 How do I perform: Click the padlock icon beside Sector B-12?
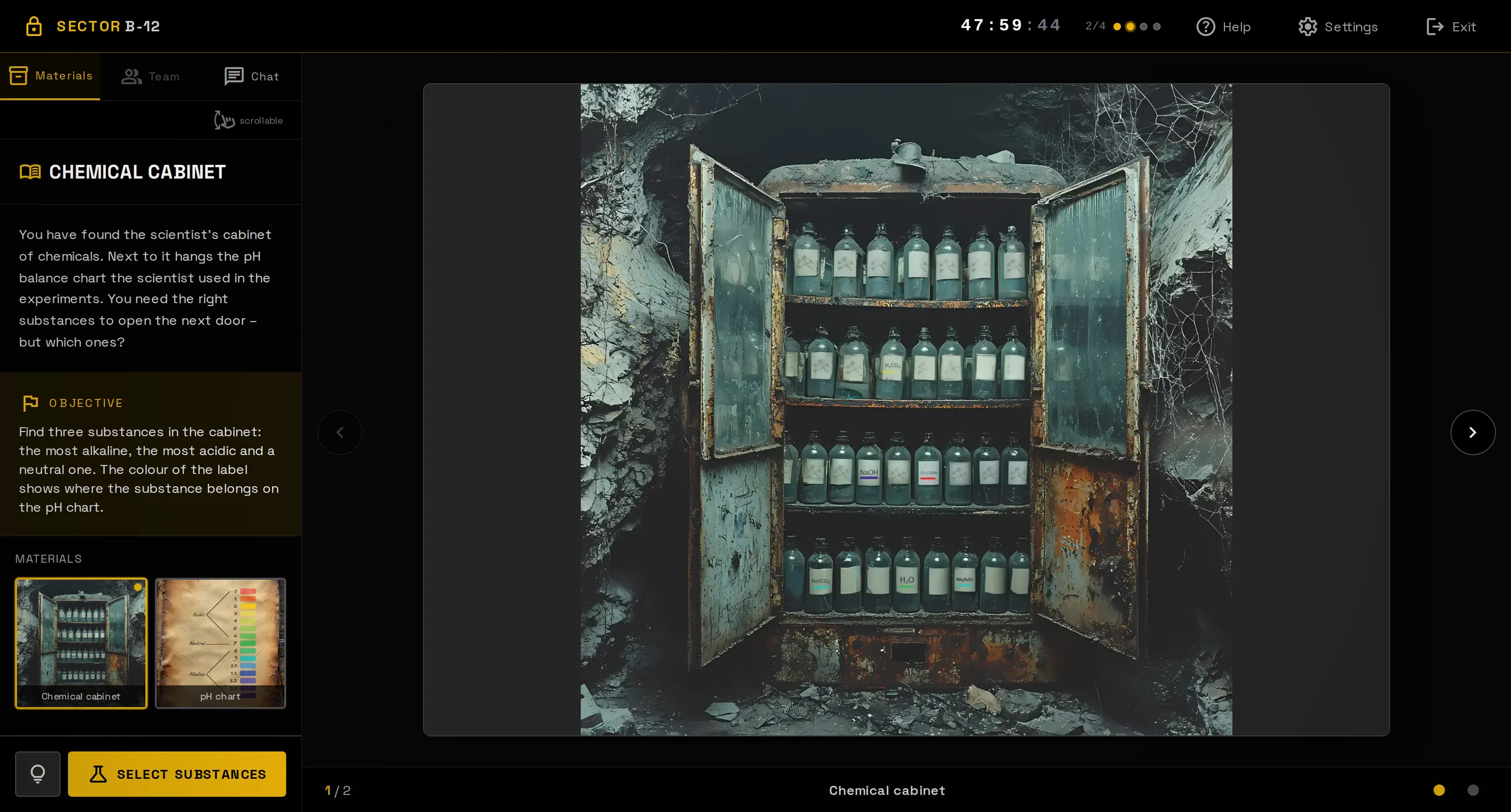click(34, 26)
